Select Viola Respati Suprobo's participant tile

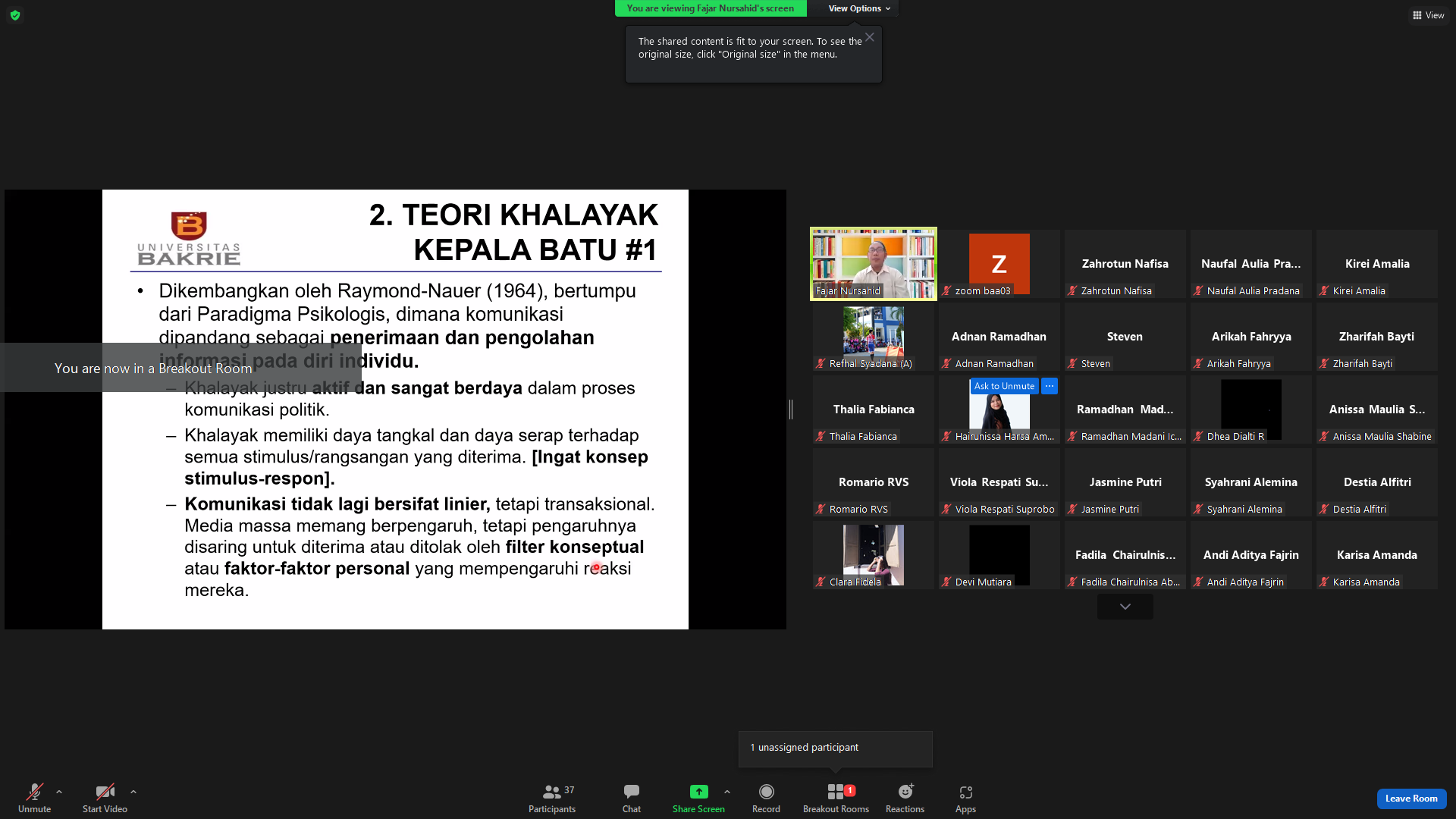point(999,482)
